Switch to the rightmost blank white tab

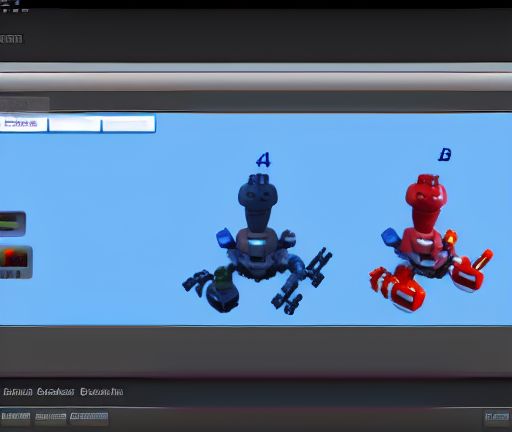point(128,124)
